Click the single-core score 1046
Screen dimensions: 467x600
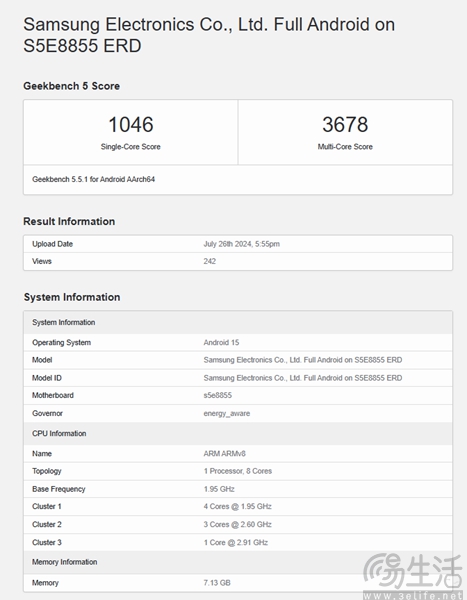131,124
